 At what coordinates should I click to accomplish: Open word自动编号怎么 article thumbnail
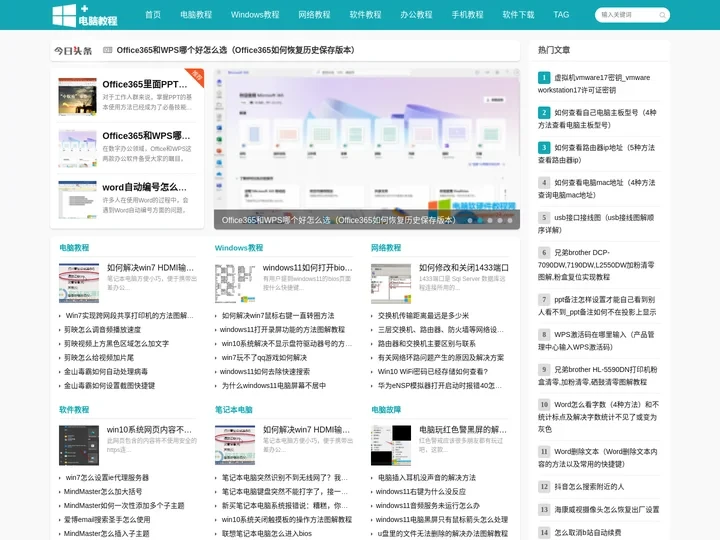point(78,200)
